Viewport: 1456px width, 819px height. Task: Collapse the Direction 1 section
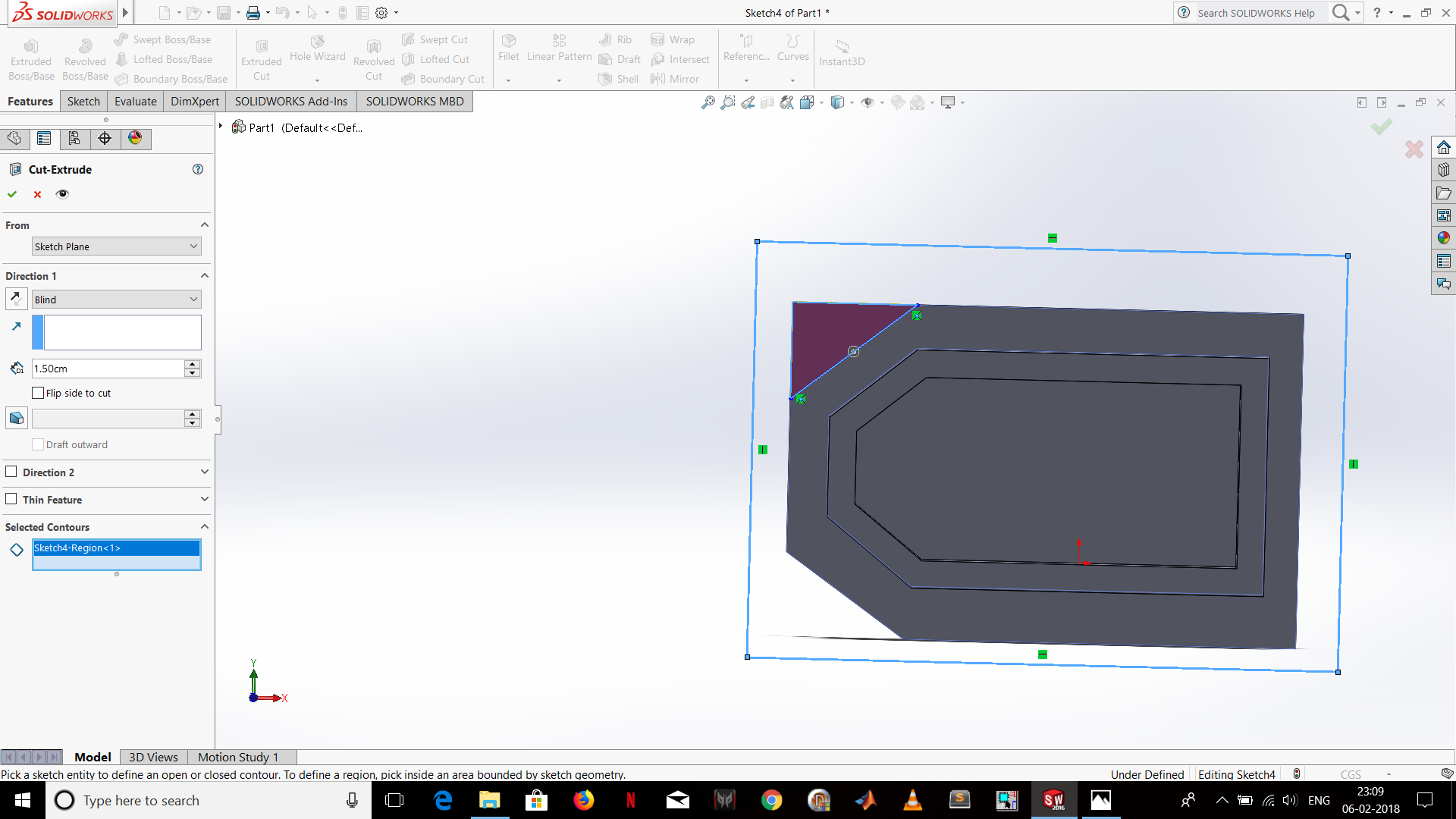point(204,276)
